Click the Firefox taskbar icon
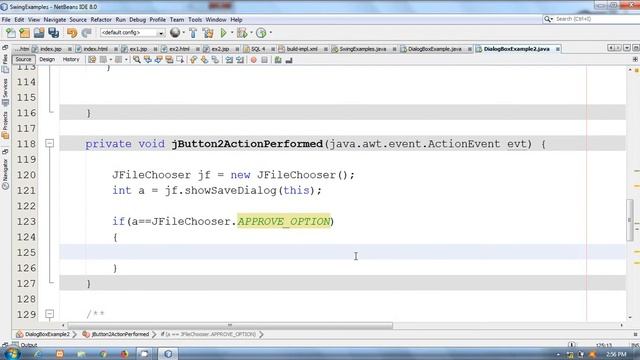This screenshot has height=360, width=640. [124, 354]
